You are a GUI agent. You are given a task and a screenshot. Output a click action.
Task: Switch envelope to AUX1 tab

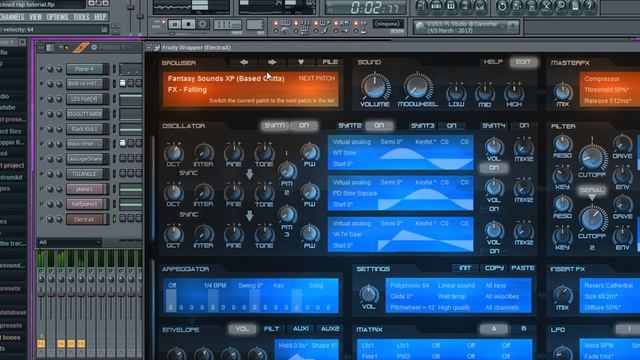(x=301, y=329)
